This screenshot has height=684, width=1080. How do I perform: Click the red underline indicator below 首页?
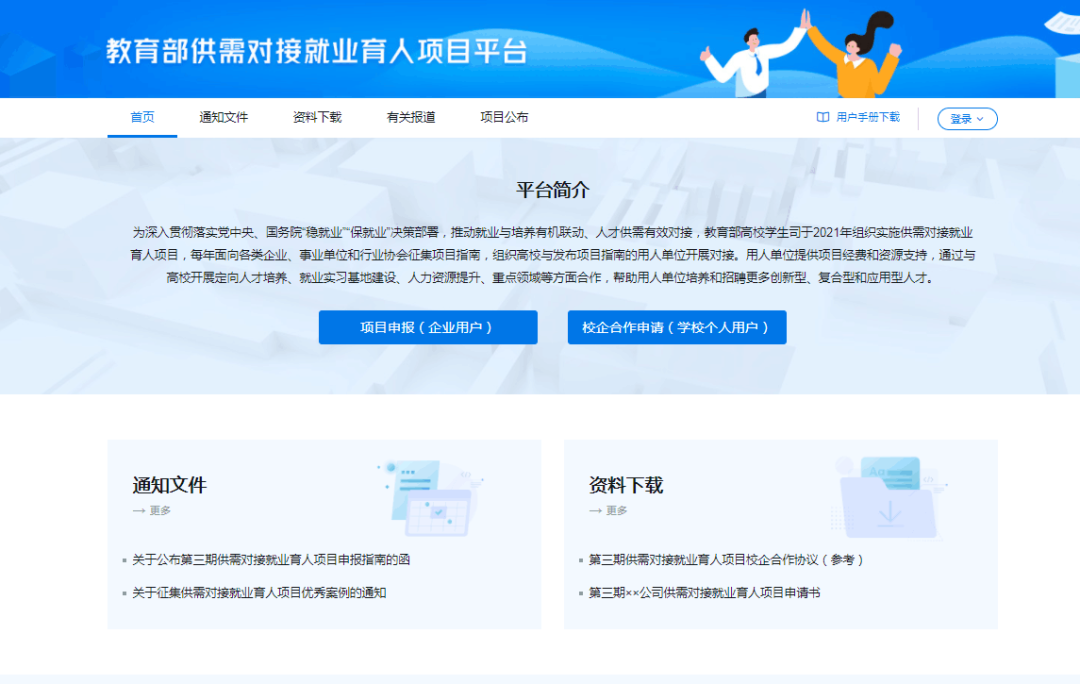(x=141, y=135)
